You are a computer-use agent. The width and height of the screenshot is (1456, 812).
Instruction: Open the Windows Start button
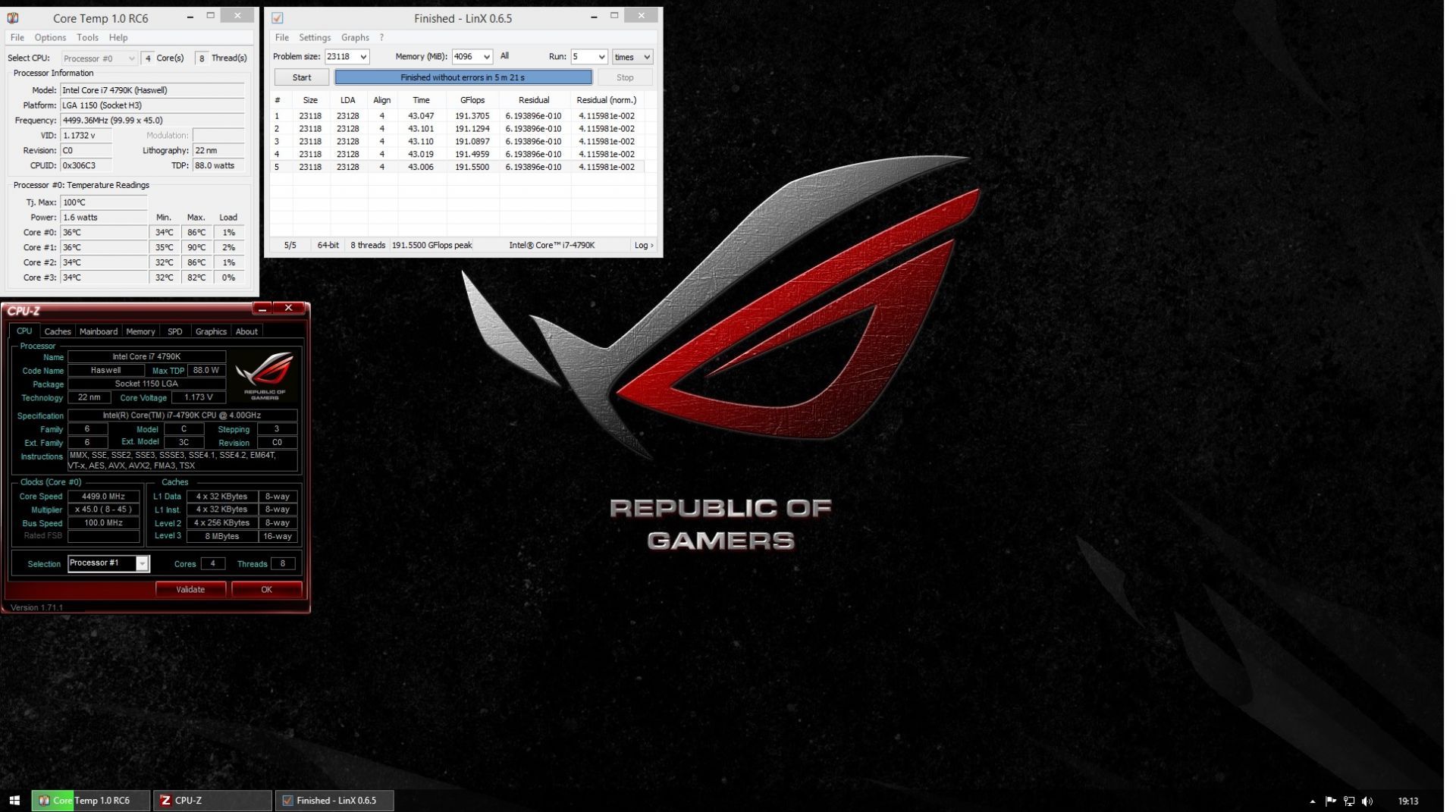click(14, 801)
